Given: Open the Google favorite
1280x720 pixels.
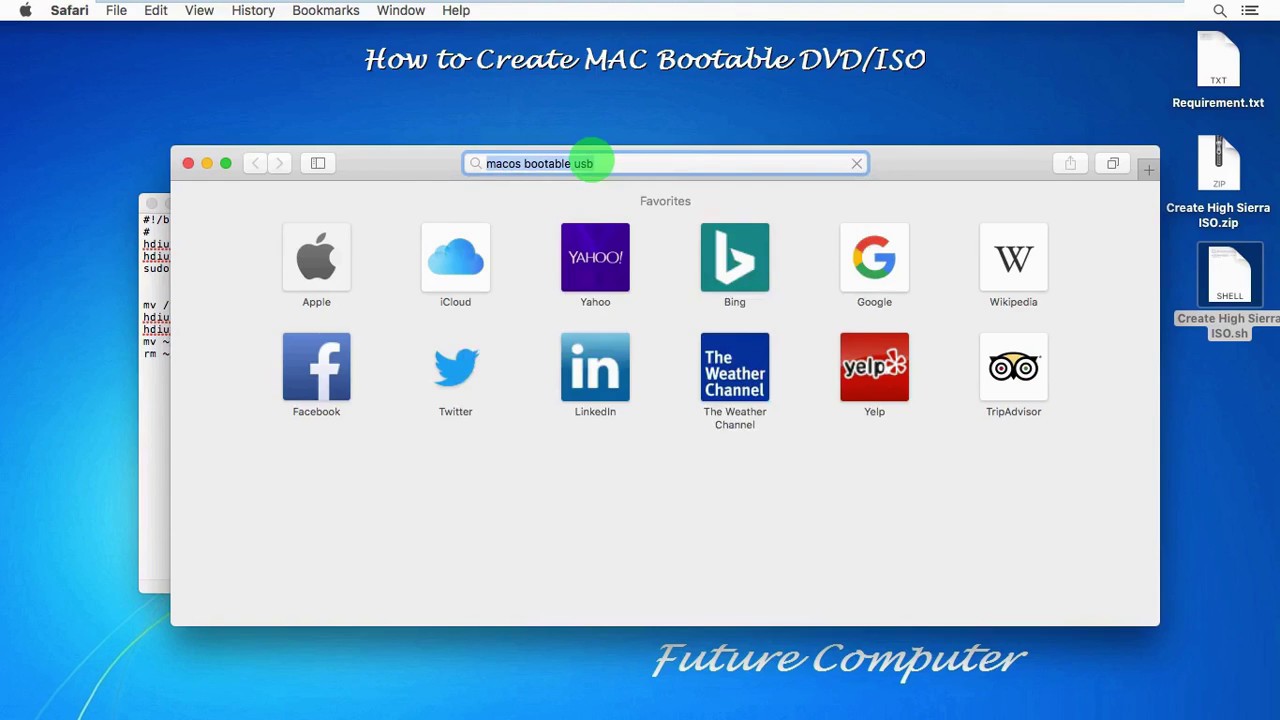Looking at the screenshot, I should pos(874,258).
